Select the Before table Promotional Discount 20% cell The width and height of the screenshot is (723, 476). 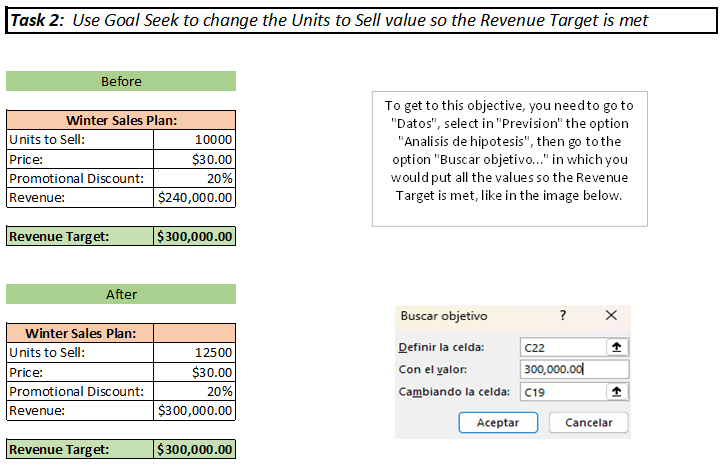194,178
